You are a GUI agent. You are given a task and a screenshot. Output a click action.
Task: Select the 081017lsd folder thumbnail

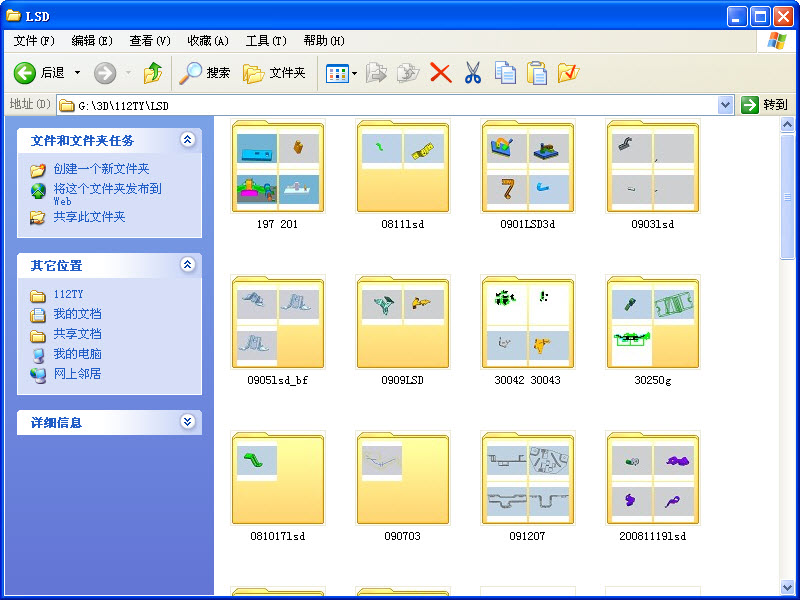(x=278, y=479)
